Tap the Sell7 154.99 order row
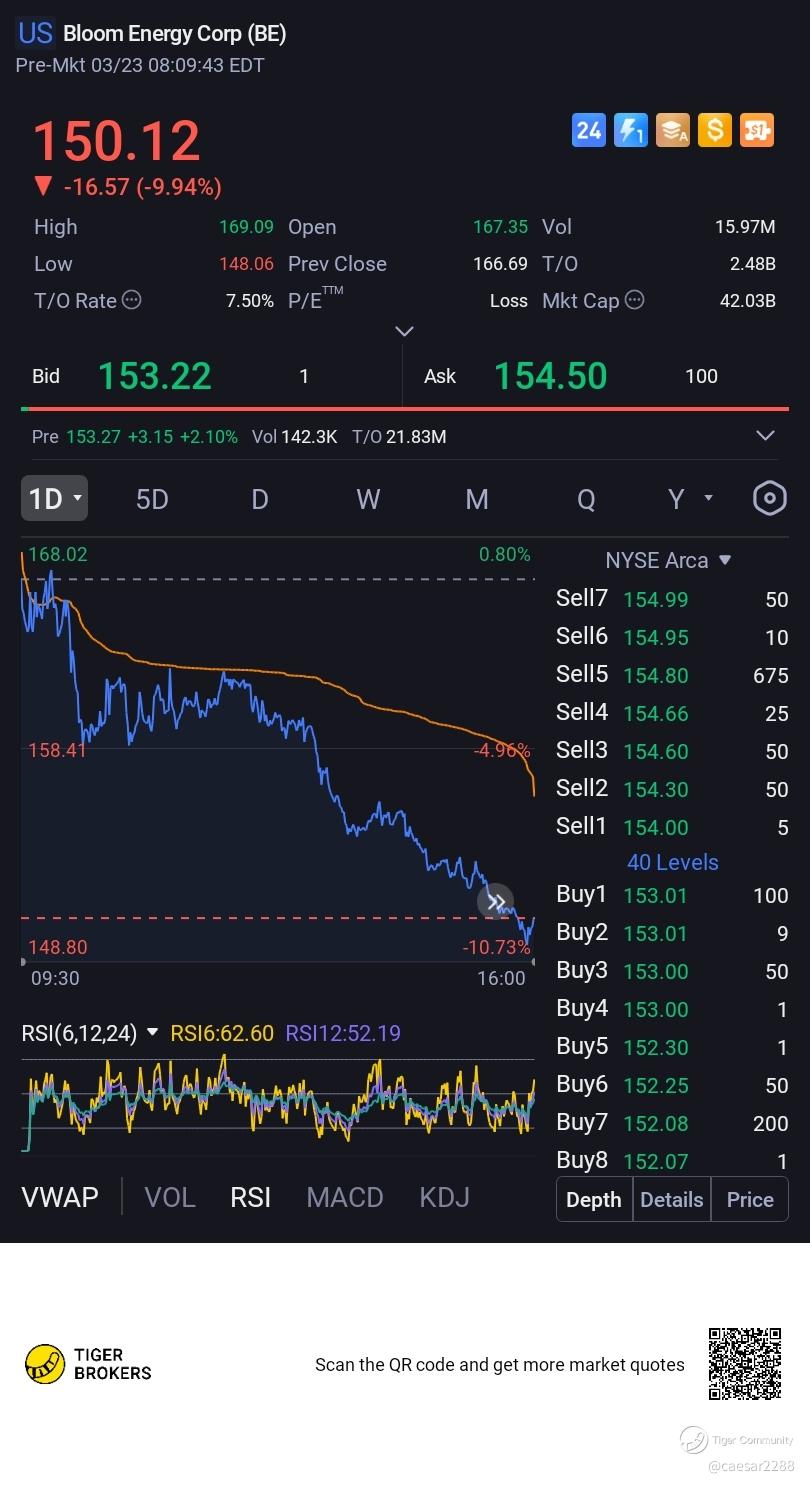Screen dimensions: 810x1485 [x=672, y=599]
